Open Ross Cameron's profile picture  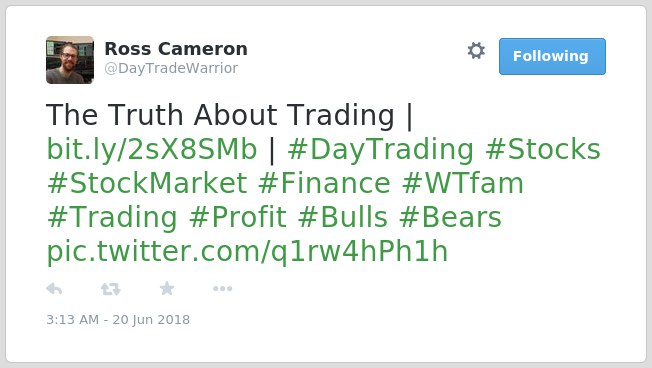point(70,60)
